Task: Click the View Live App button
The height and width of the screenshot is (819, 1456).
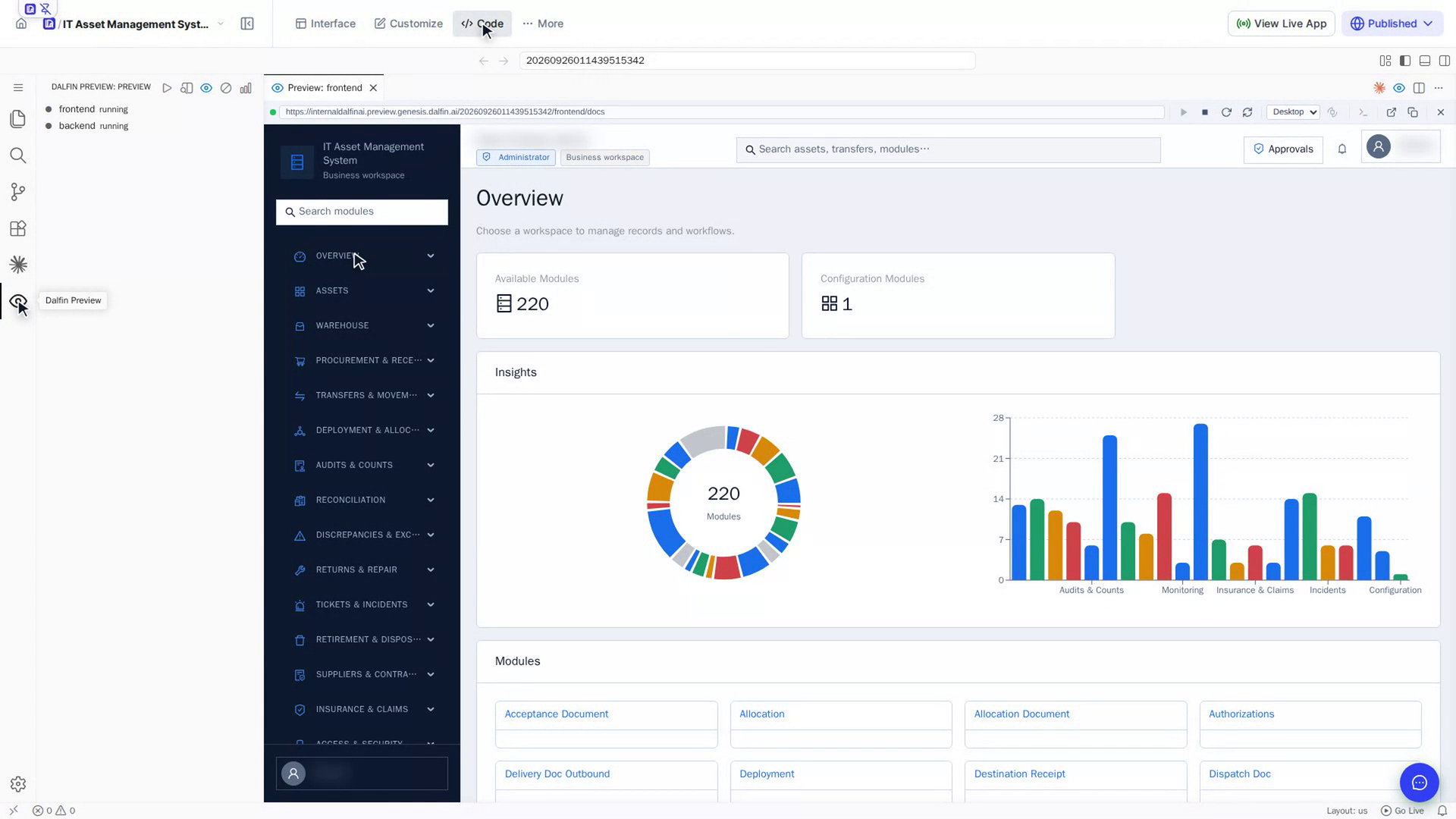Action: (1282, 24)
